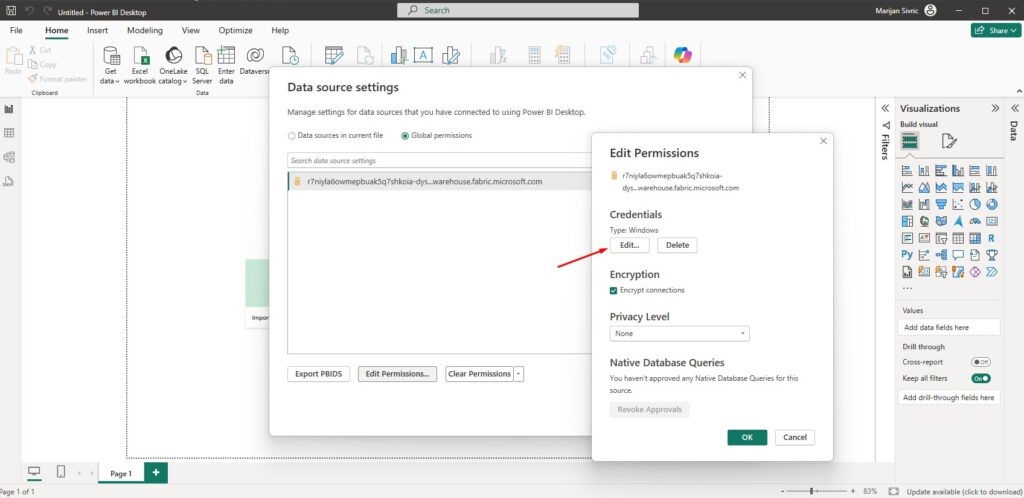Uncheck Encrypt connections checkbox
This screenshot has width=1024, height=498.
click(x=613, y=290)
